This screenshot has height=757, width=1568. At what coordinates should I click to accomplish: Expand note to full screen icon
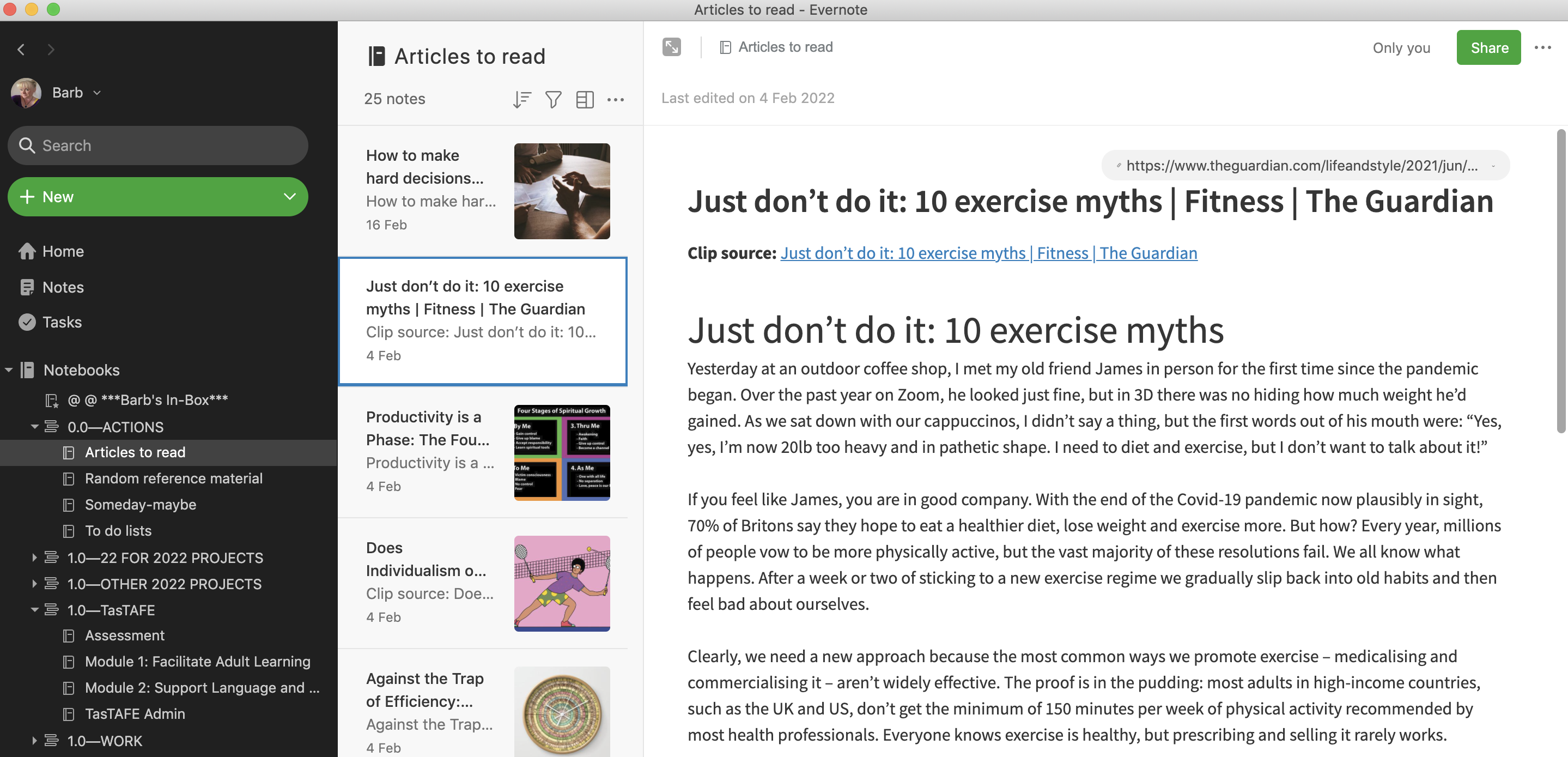pos(671,47)
